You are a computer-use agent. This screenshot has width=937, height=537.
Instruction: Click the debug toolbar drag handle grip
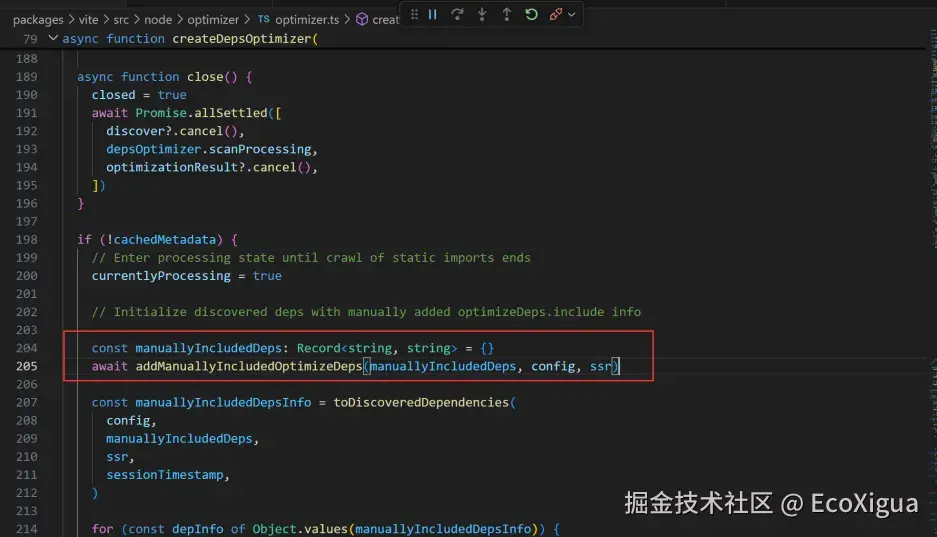coord(414,14)
